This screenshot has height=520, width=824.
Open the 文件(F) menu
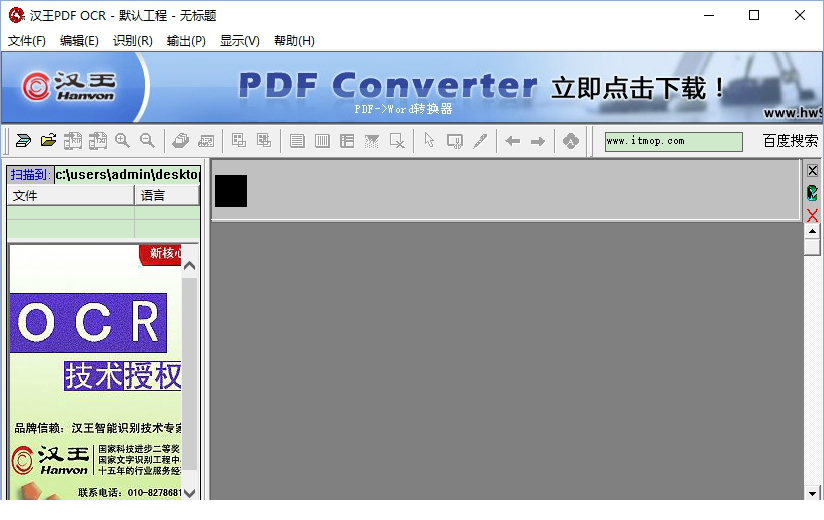click(27, 41)
